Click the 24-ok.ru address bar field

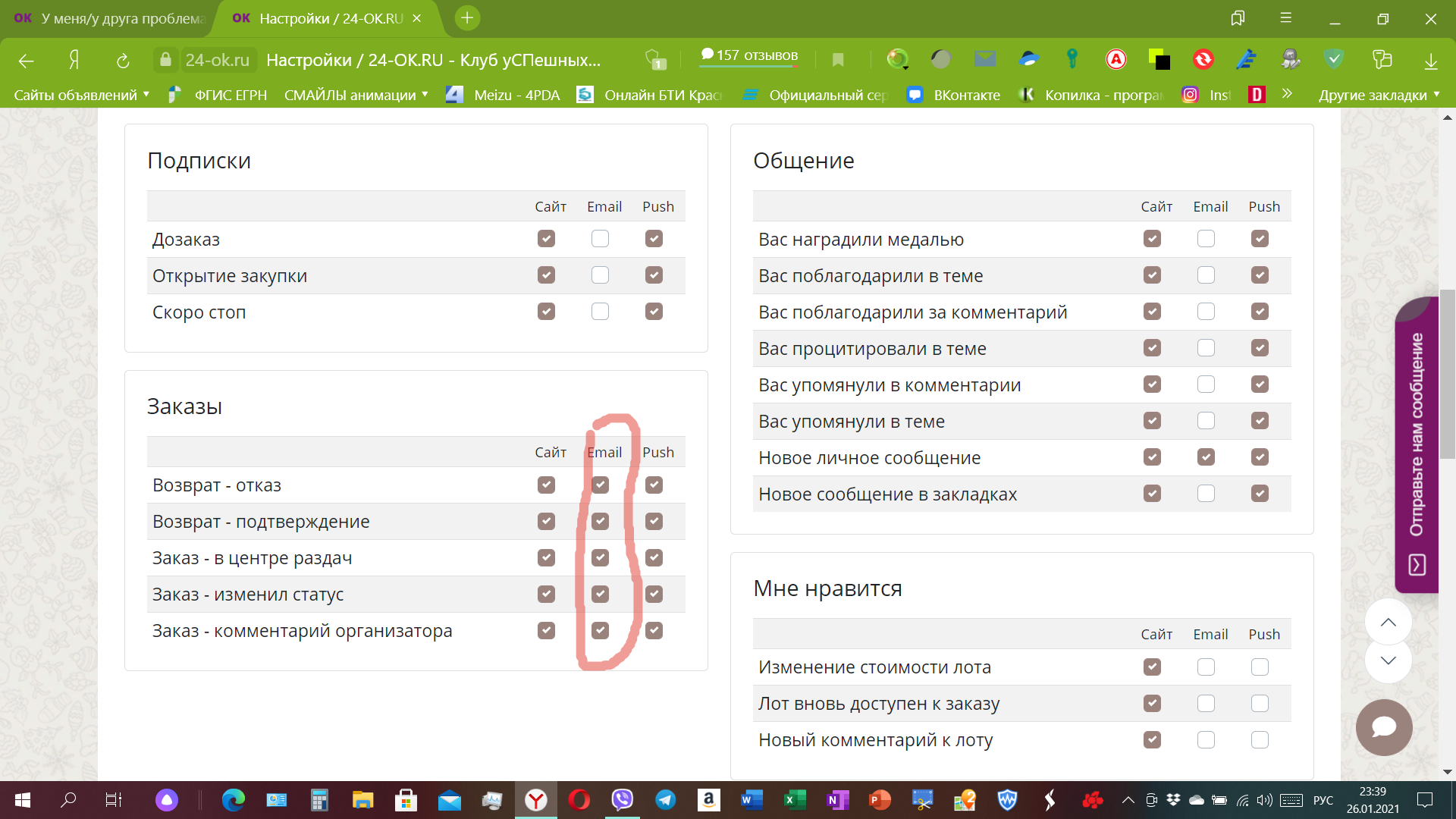pos(217,60)
